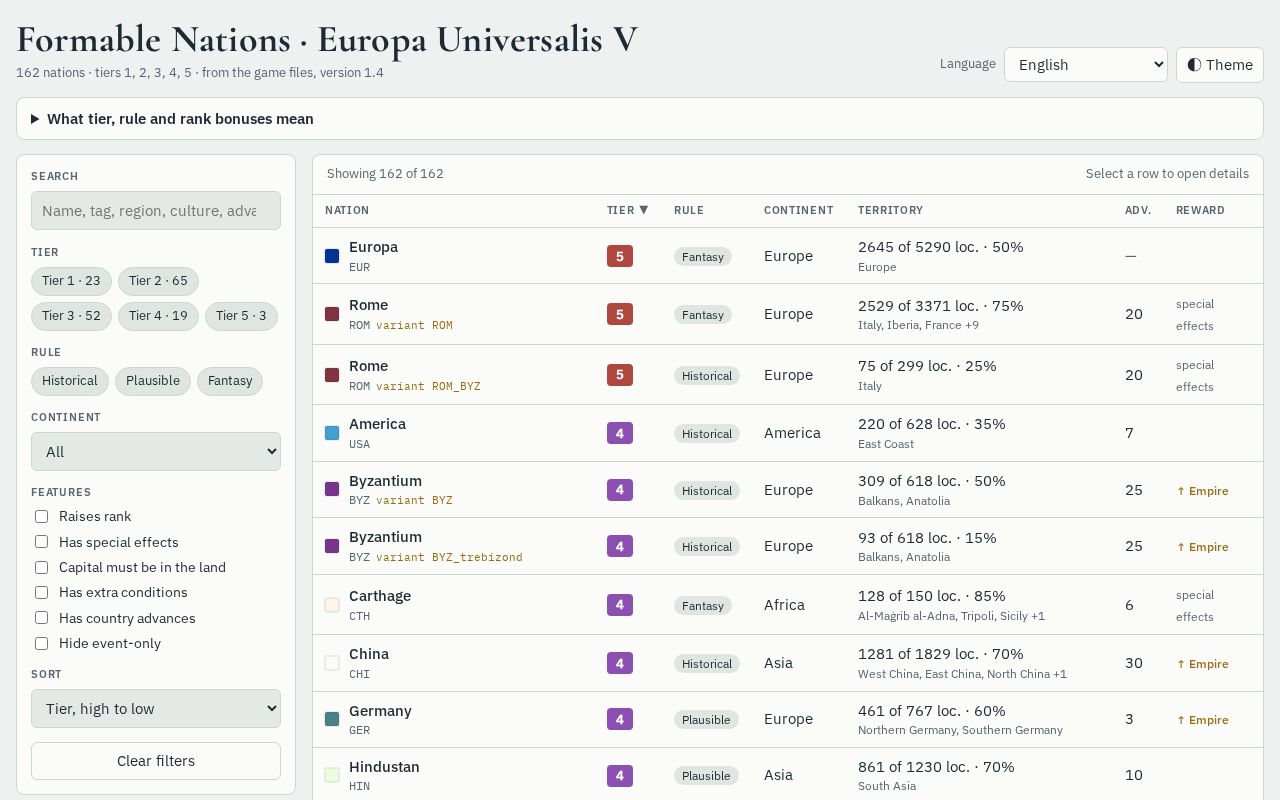Viewport: 1280px width, 800px height.
Task: Click the Territory column header
Action: (x=890, y=210)
